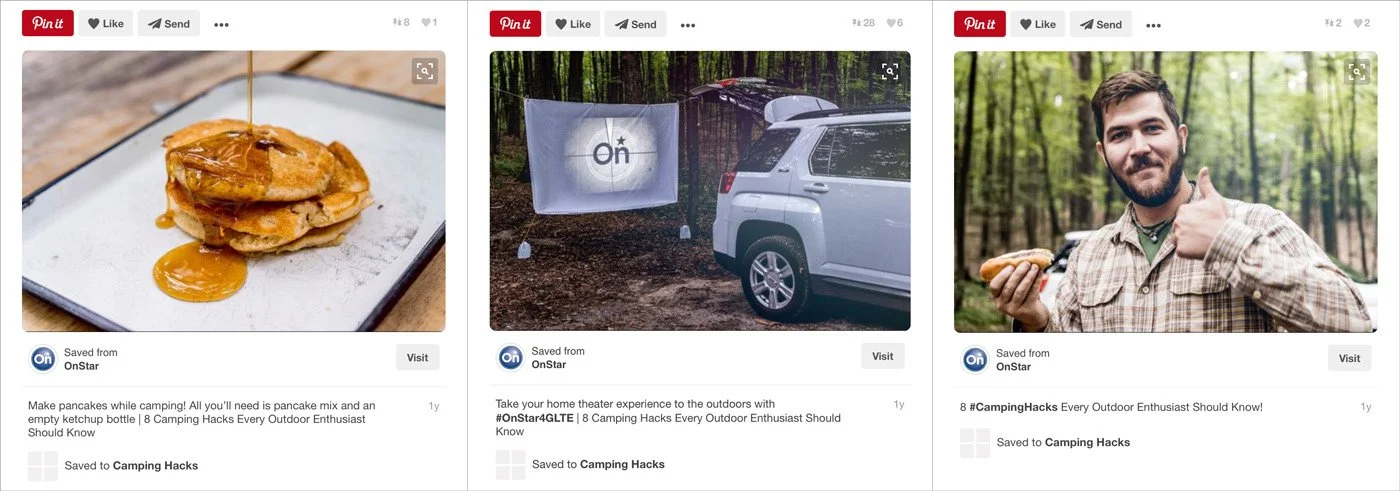This screenshot has width=1400, height=491.
Task: Click repin count icon showing 28
Action: coord(857,23)
